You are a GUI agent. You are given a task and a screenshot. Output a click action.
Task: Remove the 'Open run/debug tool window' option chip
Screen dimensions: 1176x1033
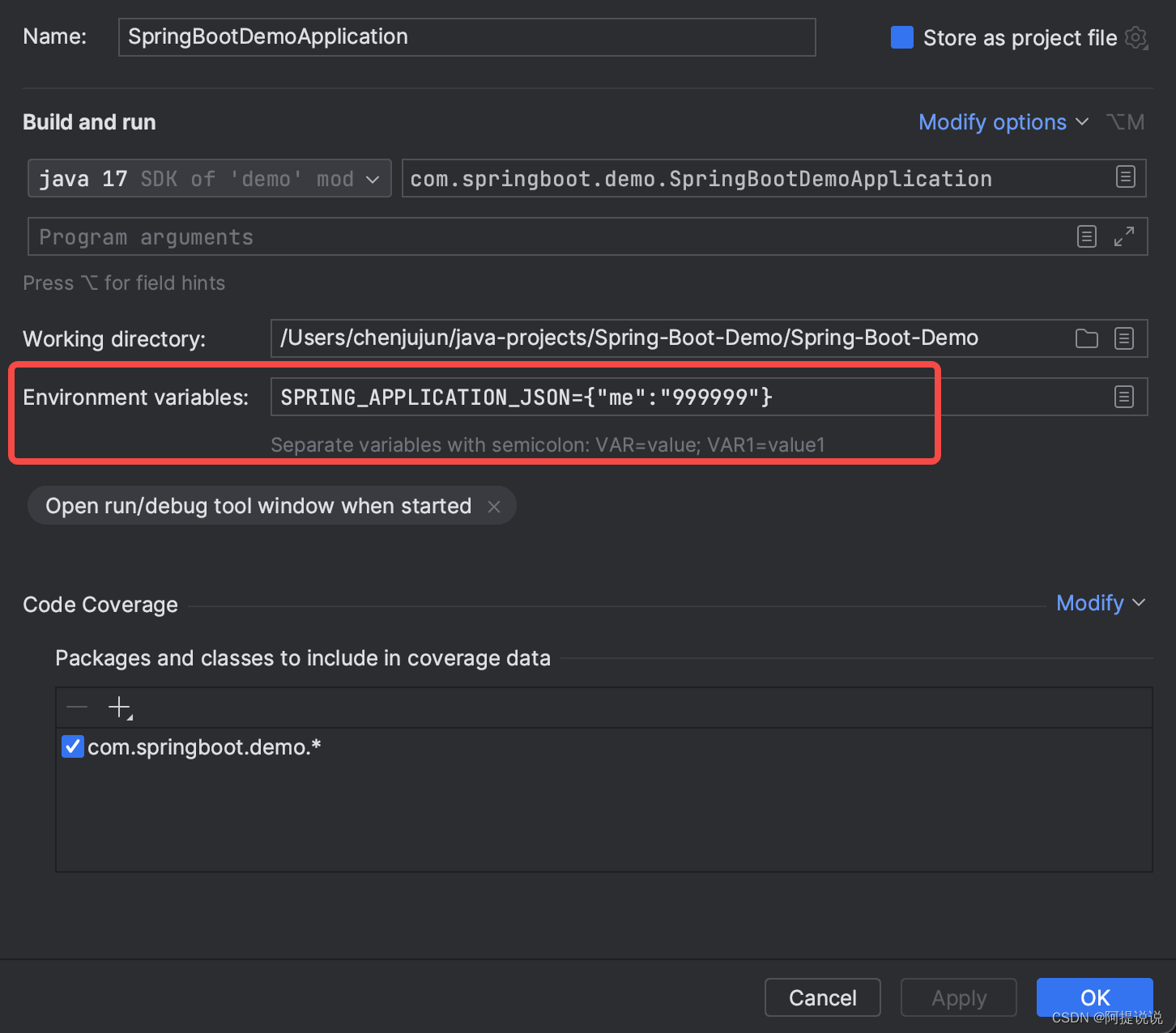pyautogui.click(x=494, y=507)
